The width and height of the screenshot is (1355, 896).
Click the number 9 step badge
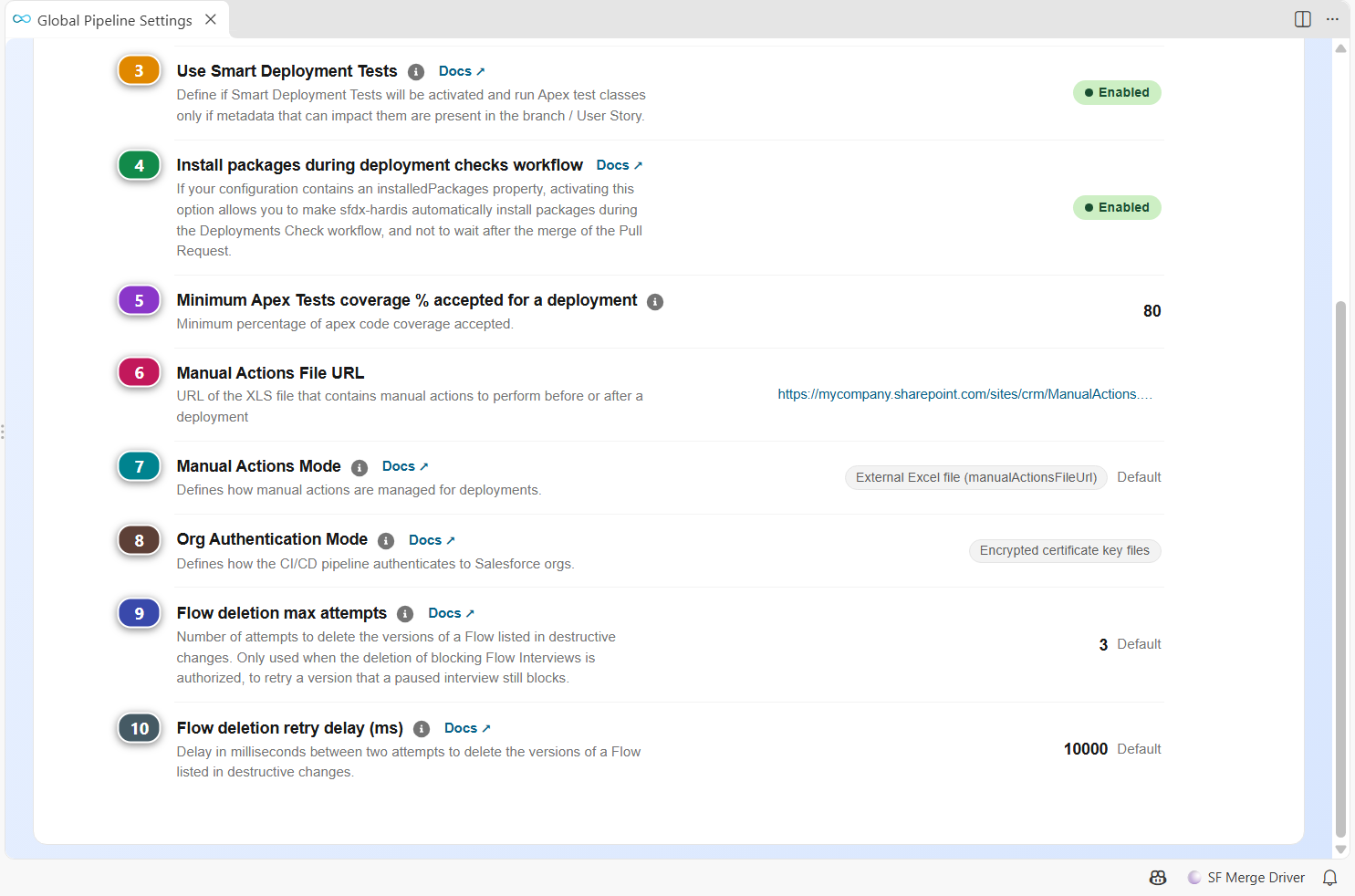pyautogui.click(x=139, y=613)
